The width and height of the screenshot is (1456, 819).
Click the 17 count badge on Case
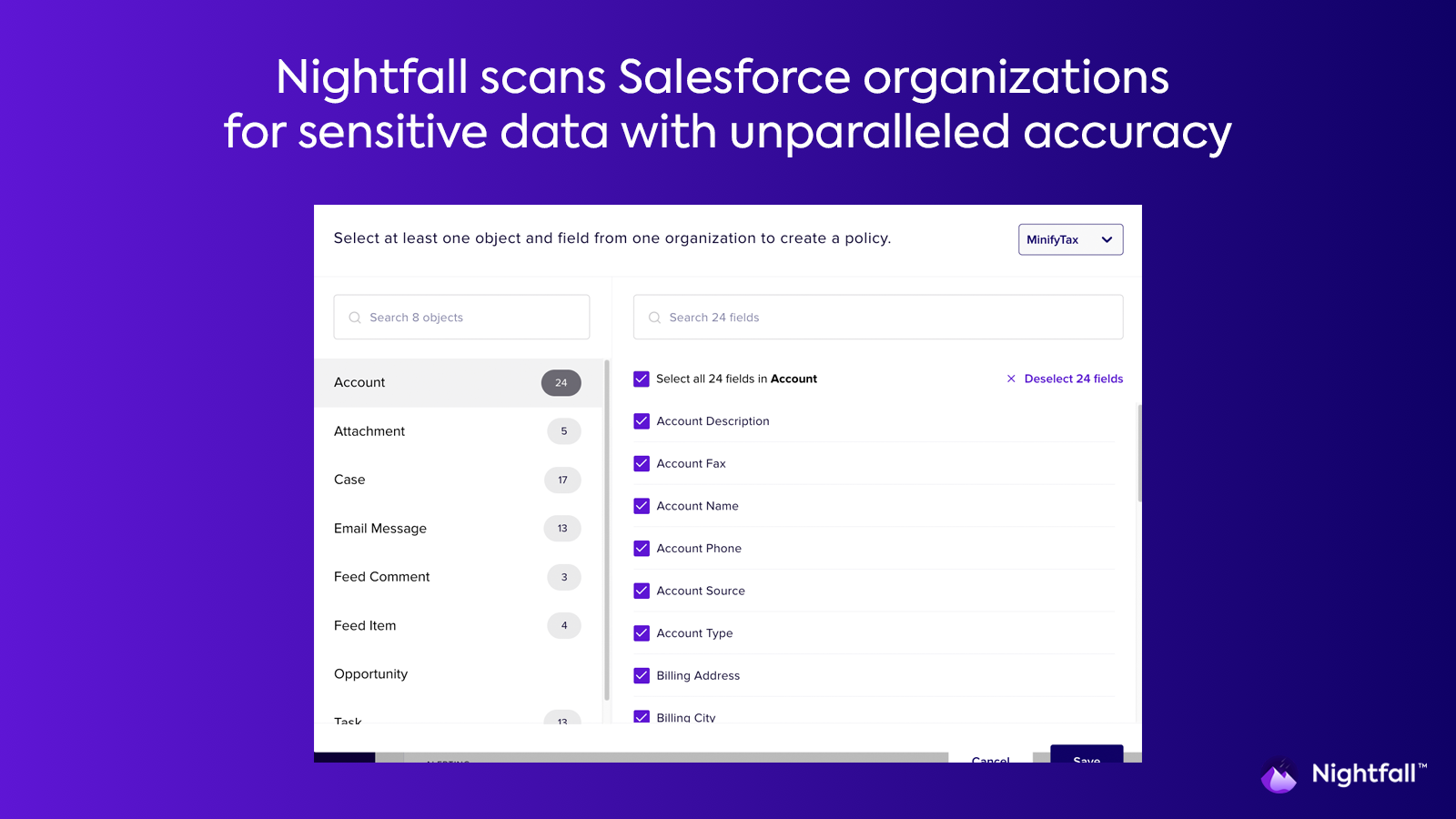click(x=562, y=480)
